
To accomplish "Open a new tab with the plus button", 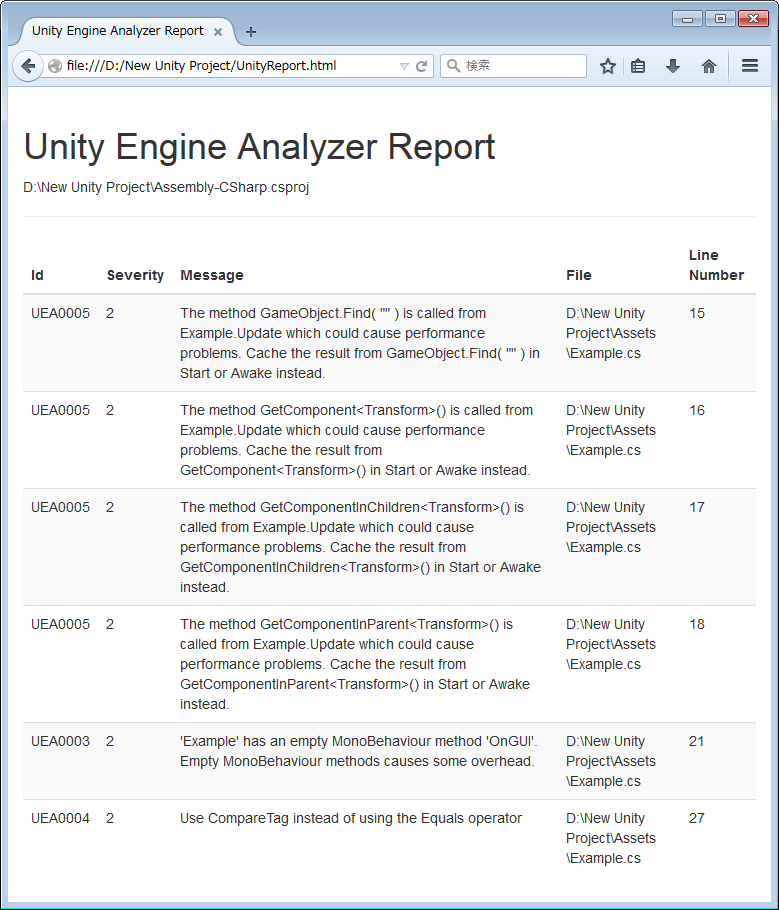I will 251,31.
